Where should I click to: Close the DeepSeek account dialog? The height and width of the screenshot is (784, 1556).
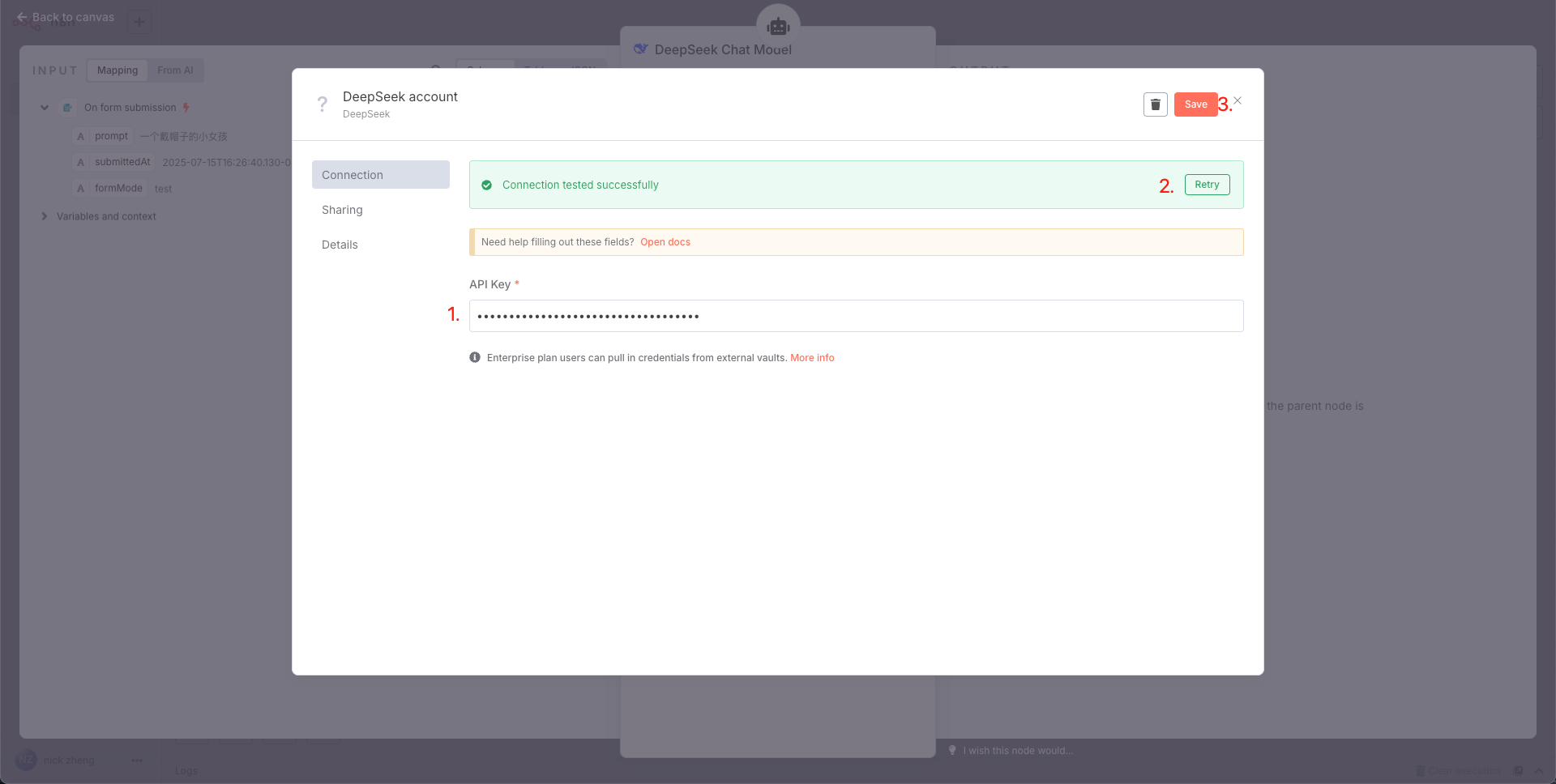(1238, 101)
